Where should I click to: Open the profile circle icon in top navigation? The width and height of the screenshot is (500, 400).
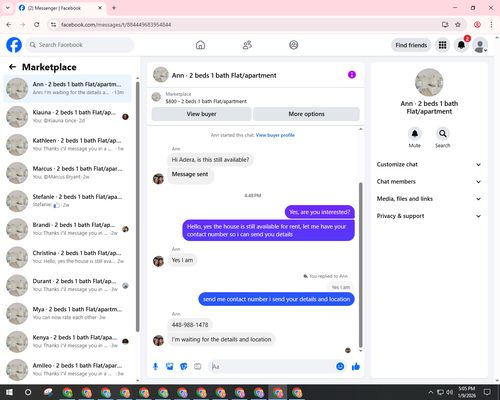pyautogui.click(x=294, y=45)
